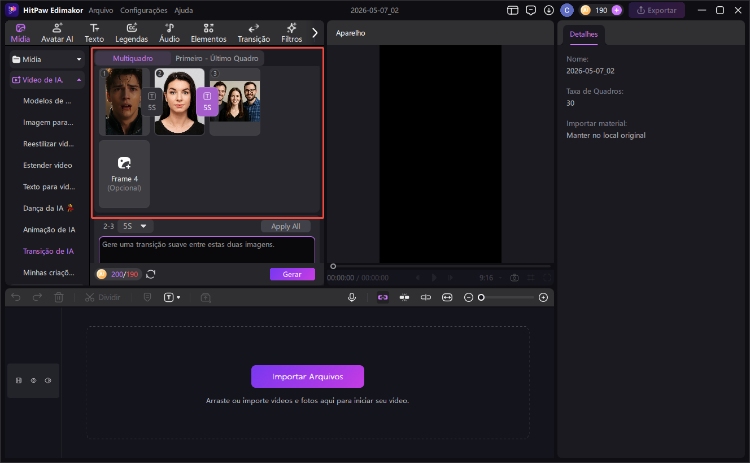
Task: Open the feedback message icon
Action: [530, 10]
